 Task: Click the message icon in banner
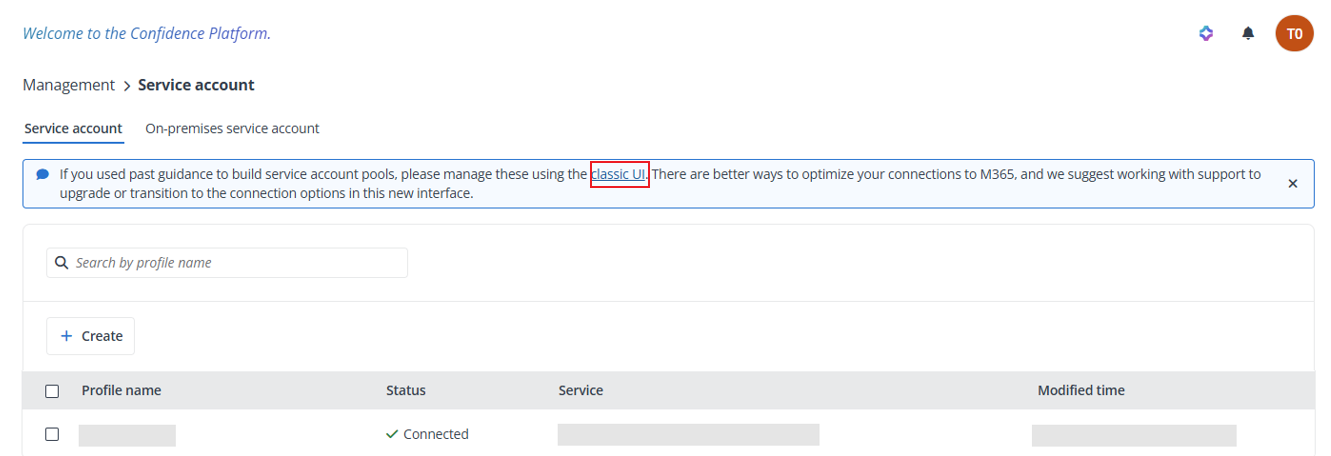tap(43, 174)
